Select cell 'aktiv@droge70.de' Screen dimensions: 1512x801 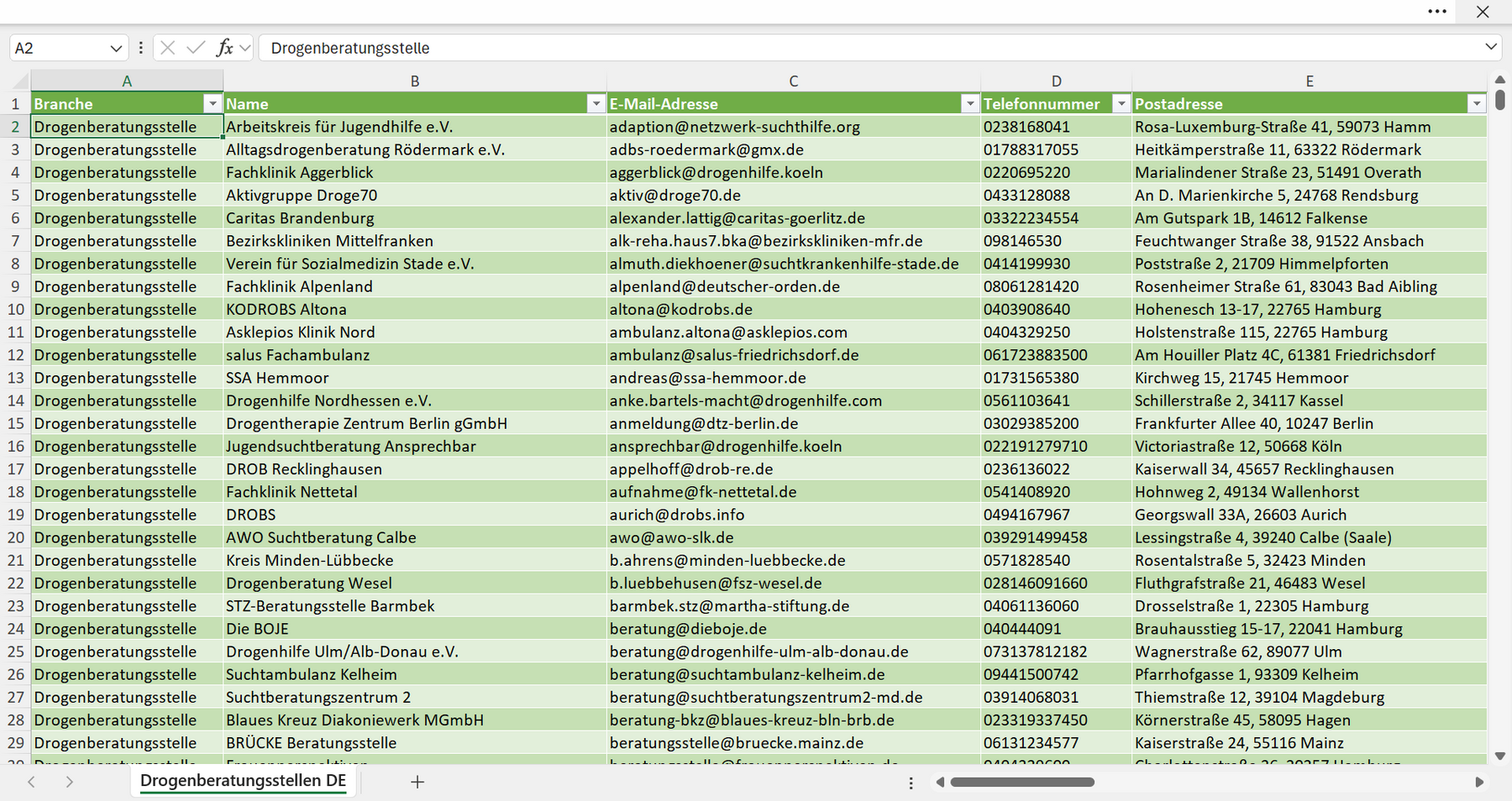click(x=793, y=195)
